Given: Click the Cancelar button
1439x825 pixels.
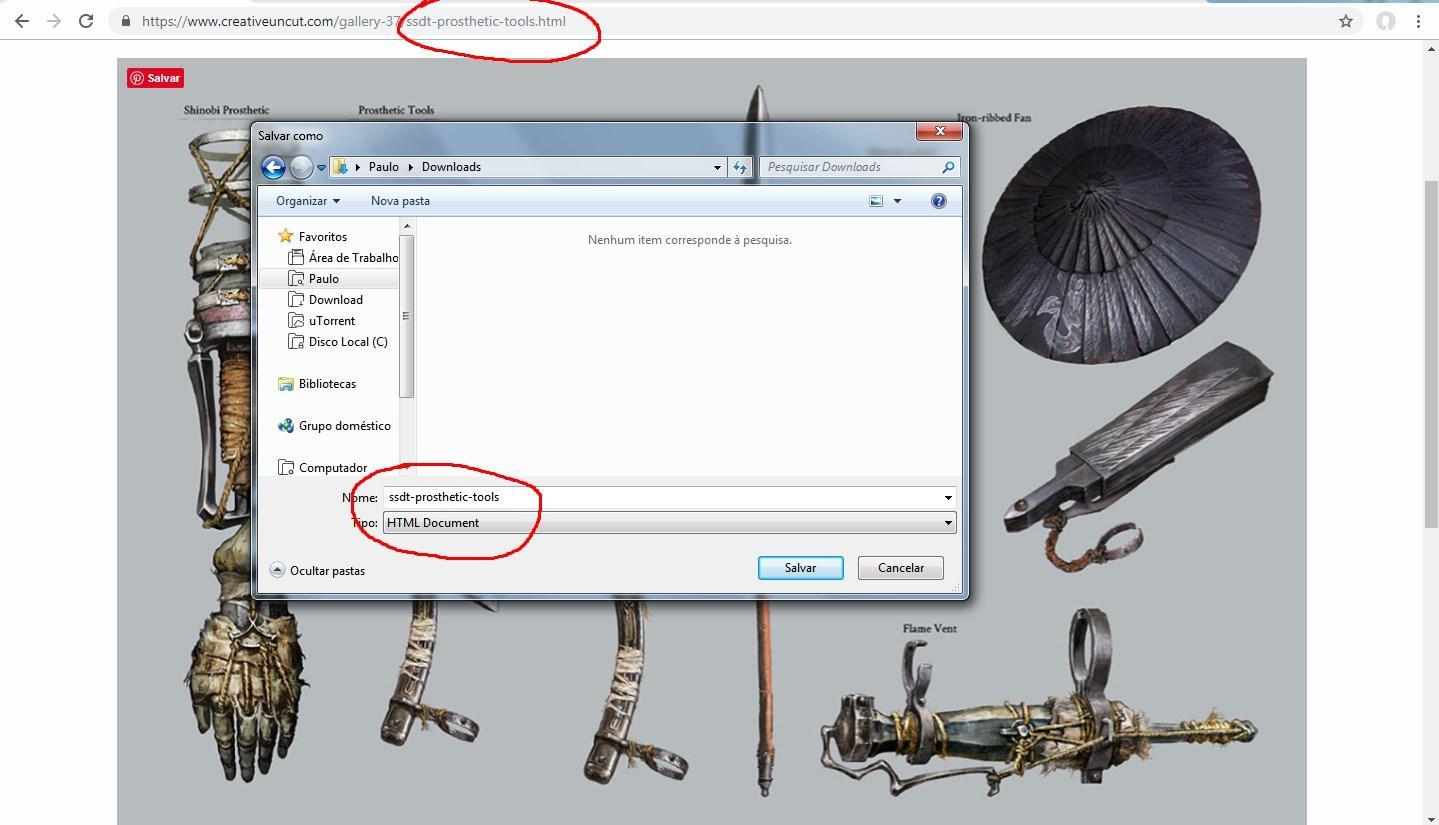Looking at the screenshot, I should [900, 568].
